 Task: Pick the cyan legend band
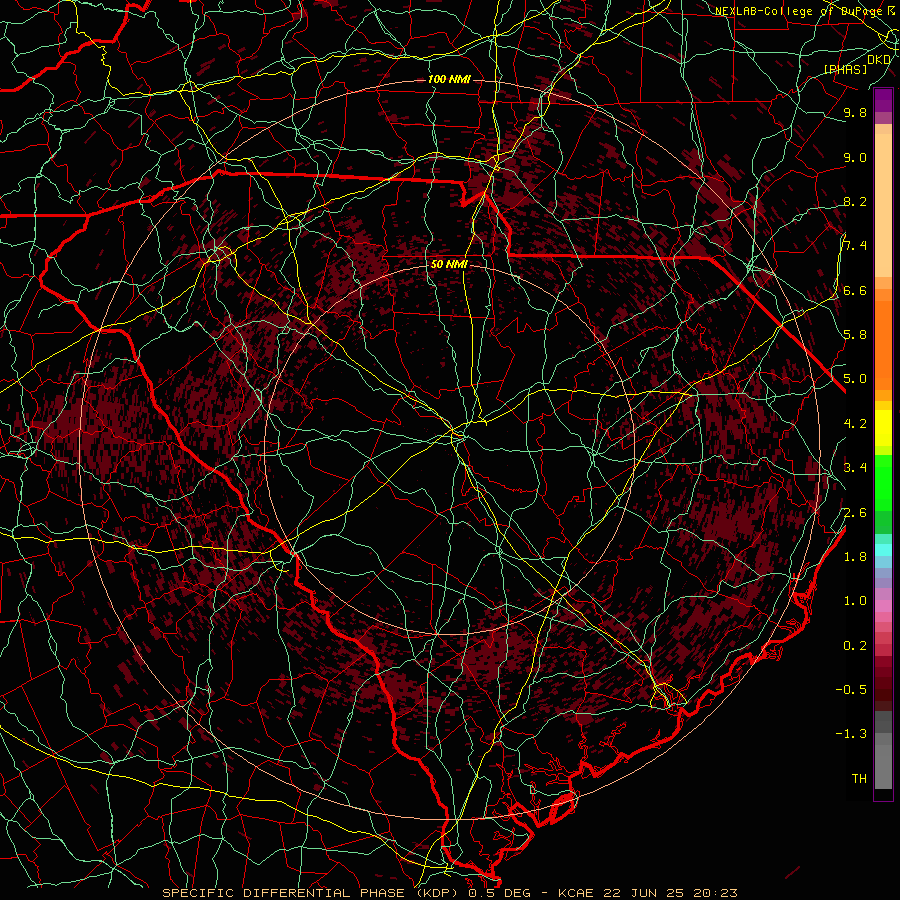[x=883, y=549]
